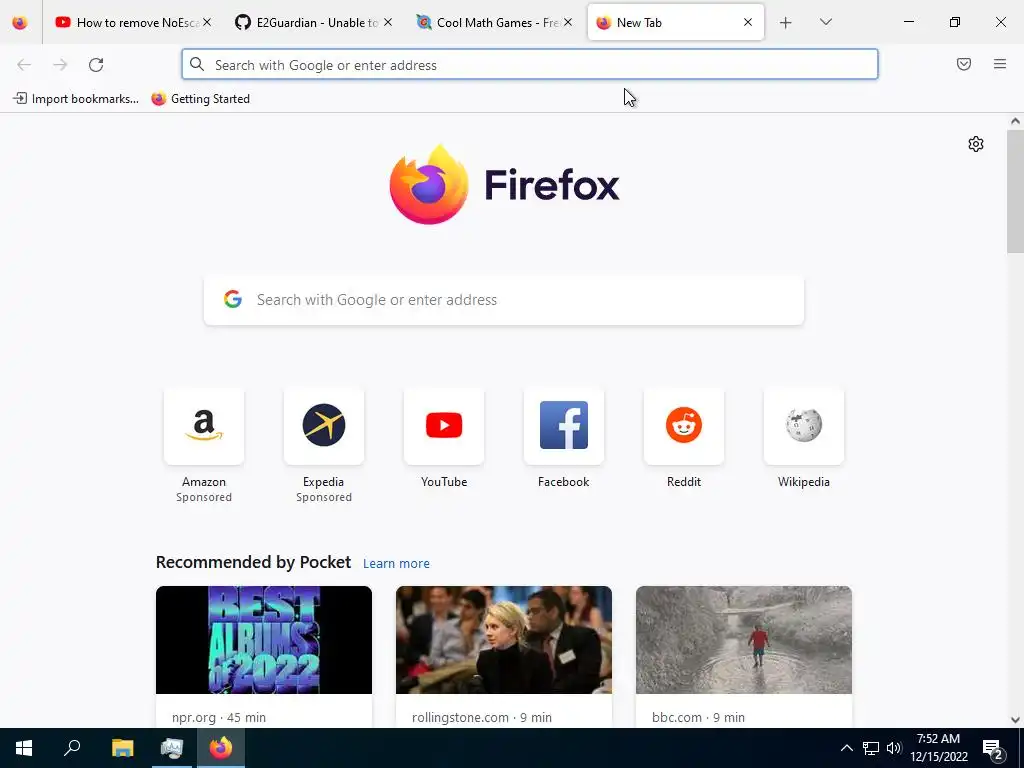Open the Firefox View pinned tab icon
1024x768 pixels.
20,22
